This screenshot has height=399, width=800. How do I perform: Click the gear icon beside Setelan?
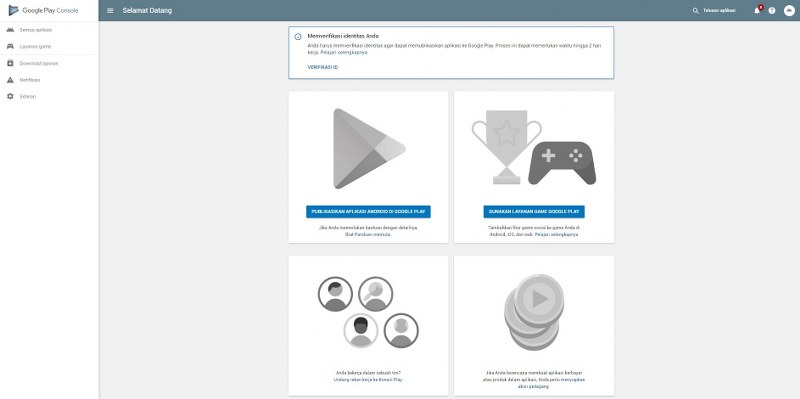(10, 96)
